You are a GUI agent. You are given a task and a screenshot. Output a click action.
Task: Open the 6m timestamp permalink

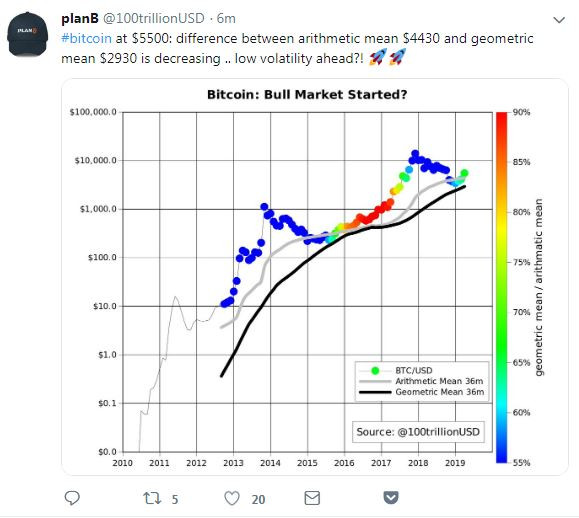coord(226,18)
